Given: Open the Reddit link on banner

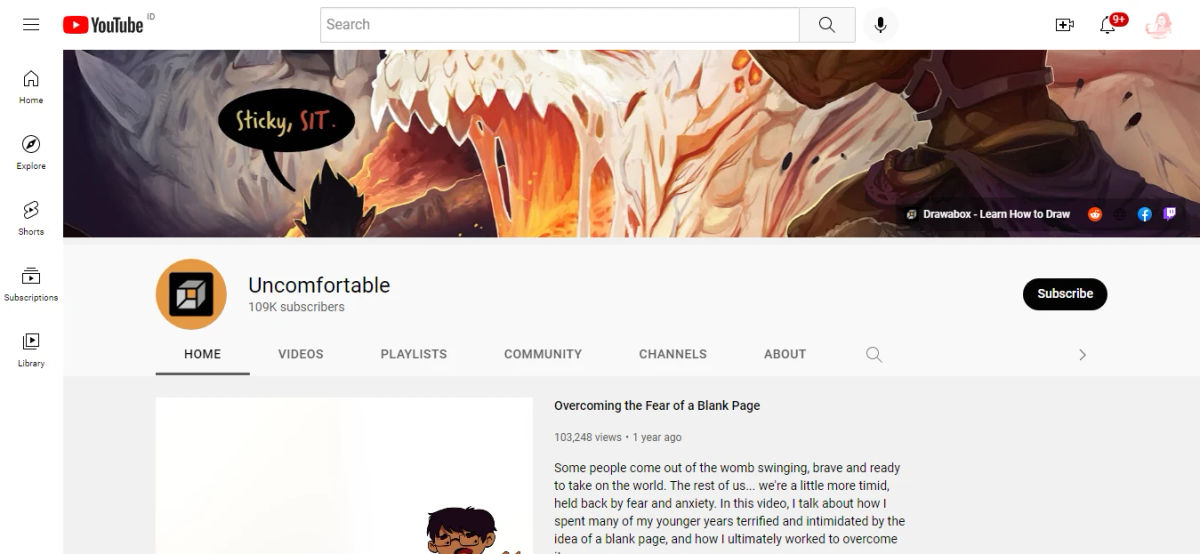Looking at the screenshot, I should 1095,214.
